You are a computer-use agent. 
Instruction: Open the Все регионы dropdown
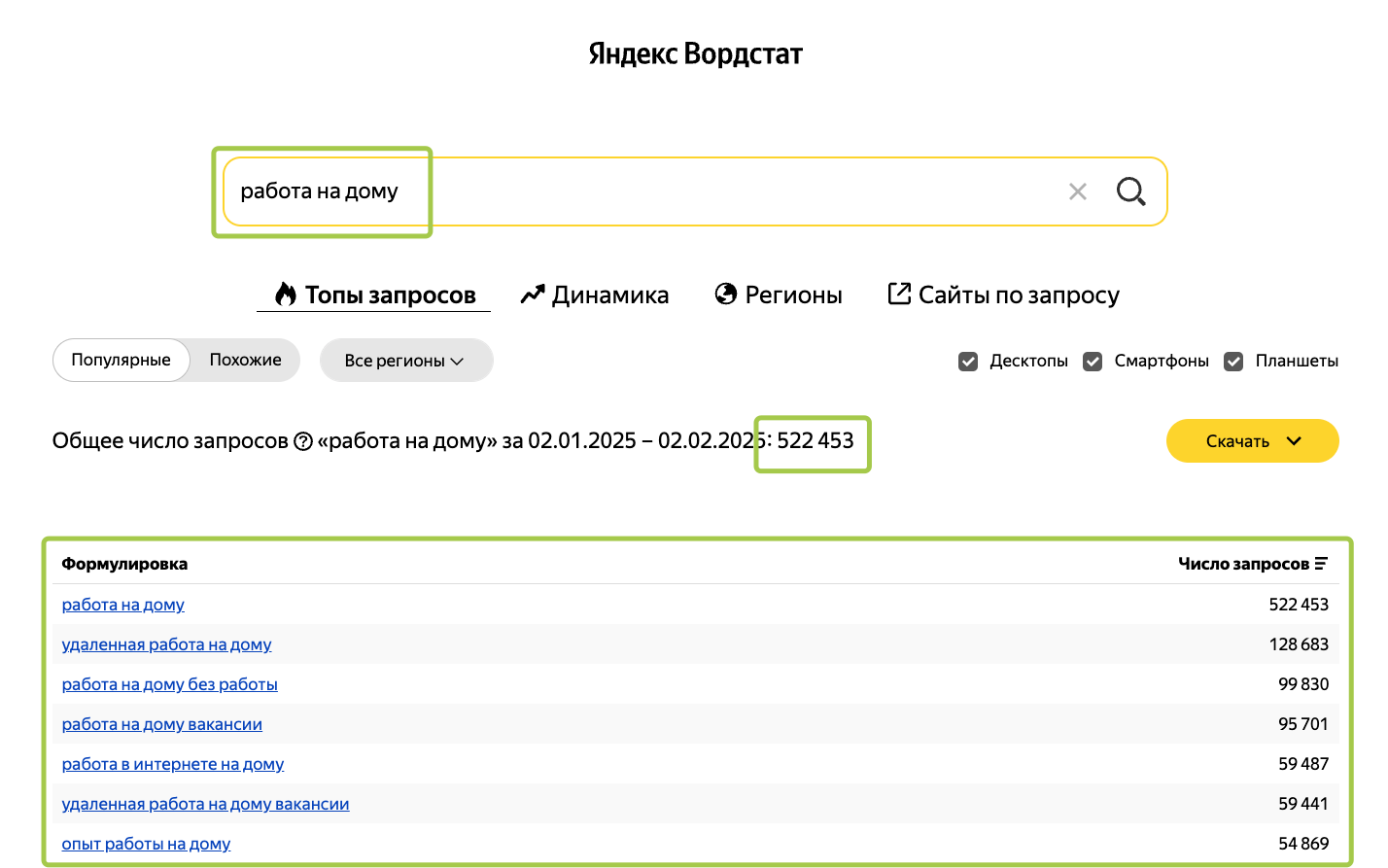pos(406,360)
